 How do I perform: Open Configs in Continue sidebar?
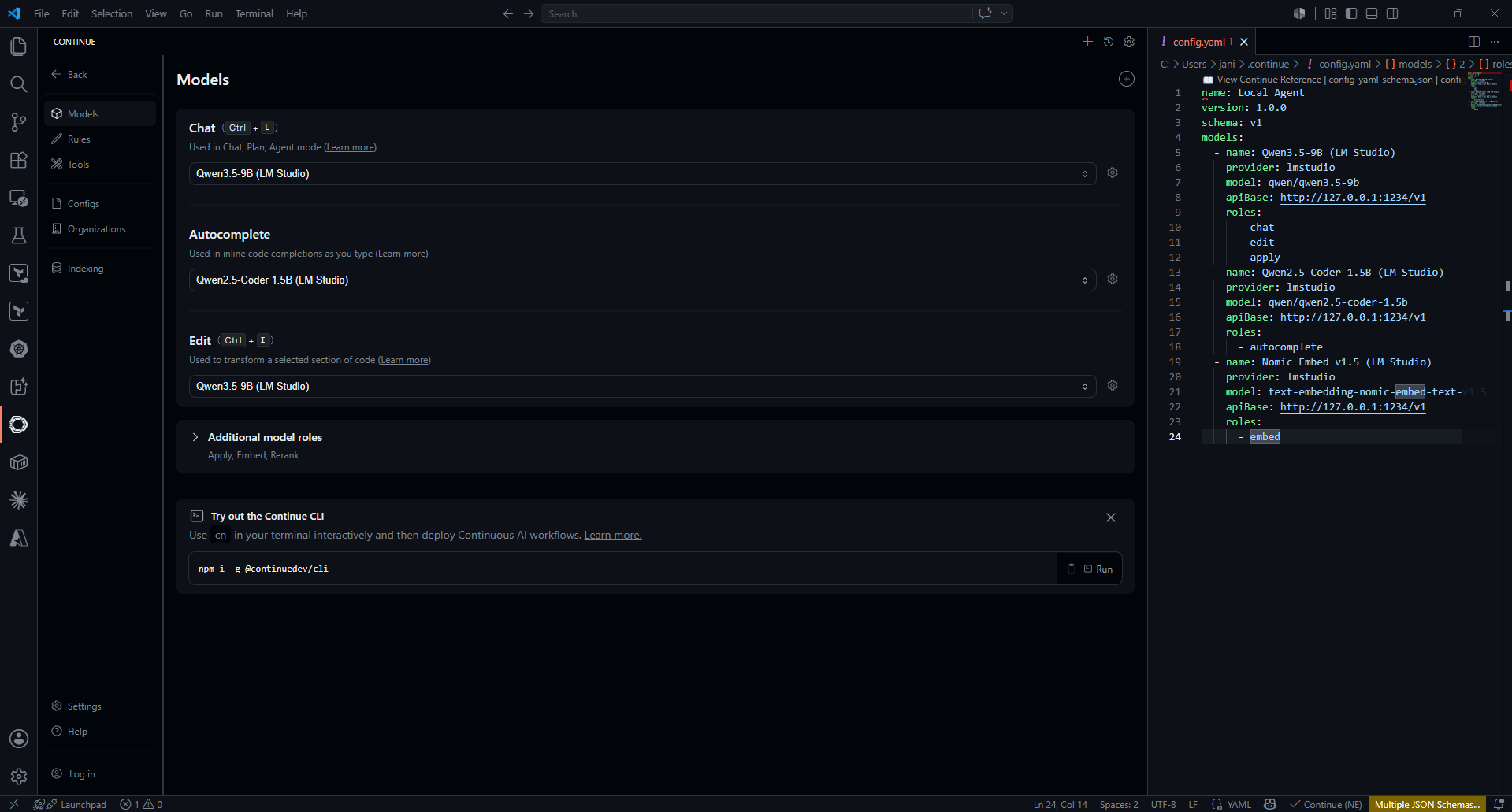coord(100,204)
